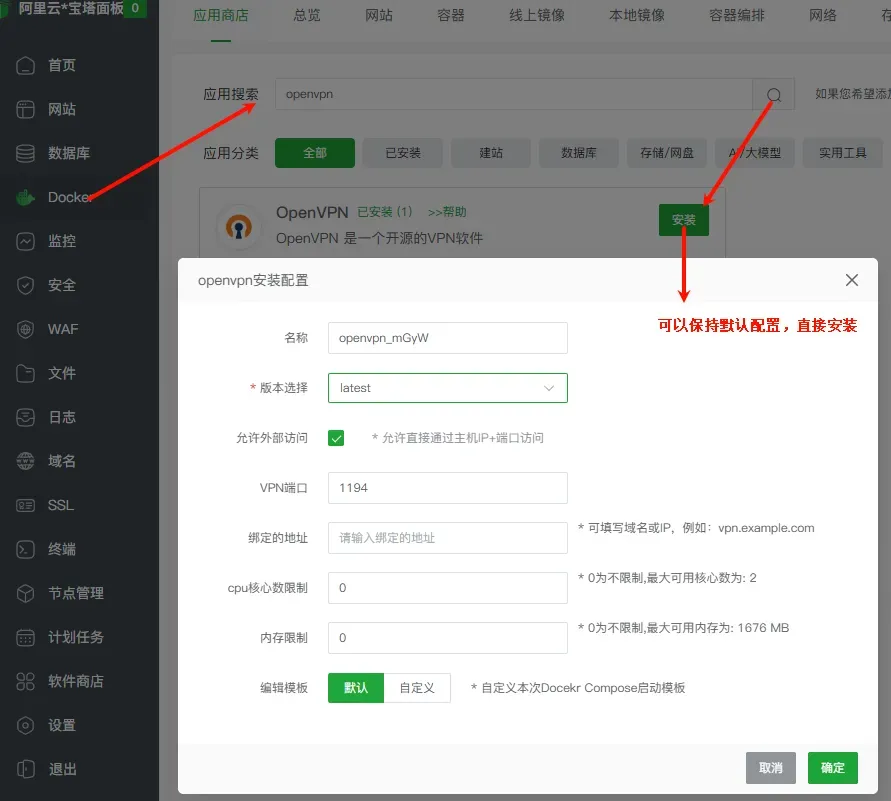Image resolution: width=891 pixels, height=801 pixels.
Task: Switch to the 线上镜像 tab
Action: [537, 16]
